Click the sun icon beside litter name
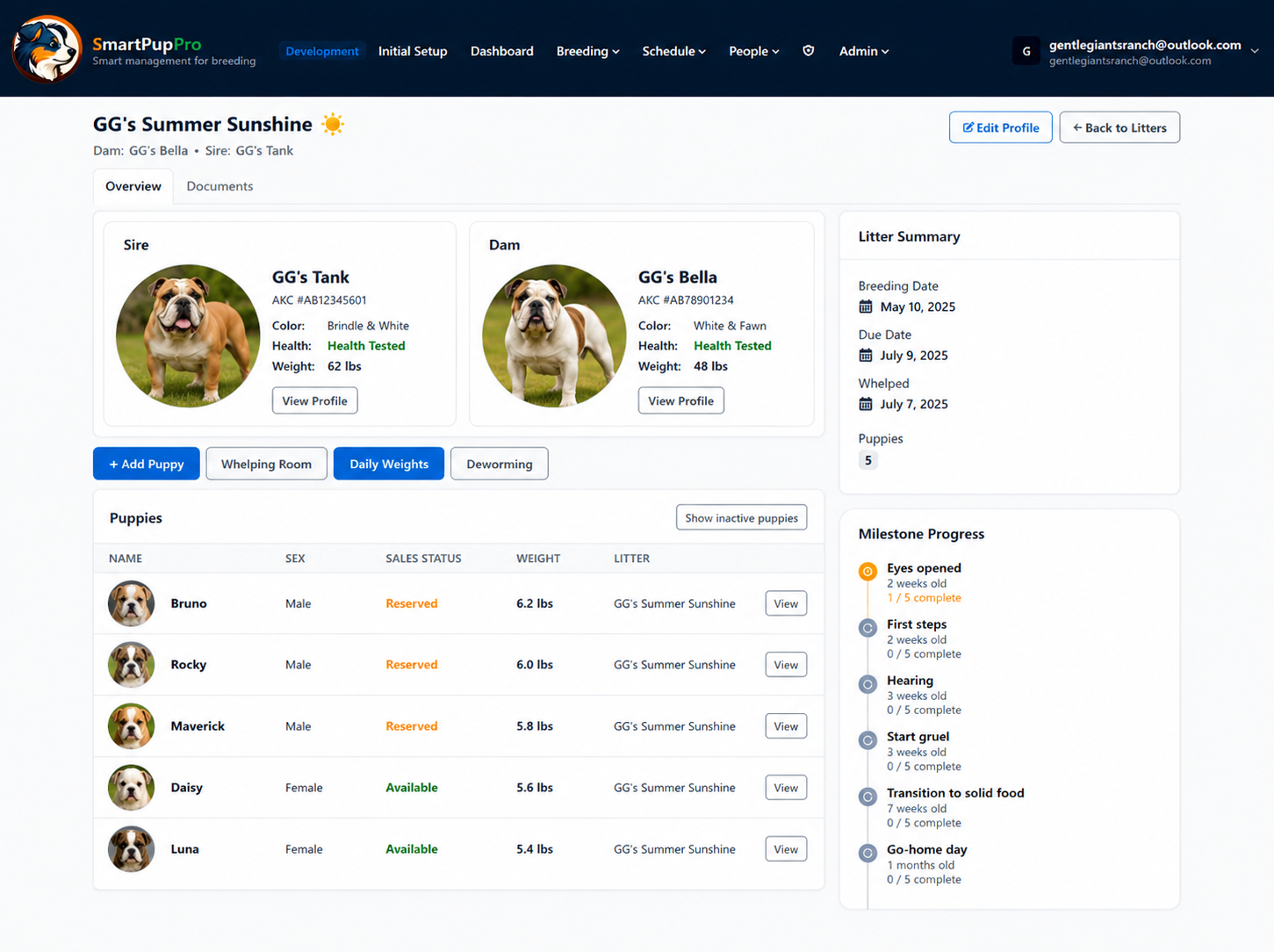Viewport: 1274px width, 952px height. tap(333, 124)
